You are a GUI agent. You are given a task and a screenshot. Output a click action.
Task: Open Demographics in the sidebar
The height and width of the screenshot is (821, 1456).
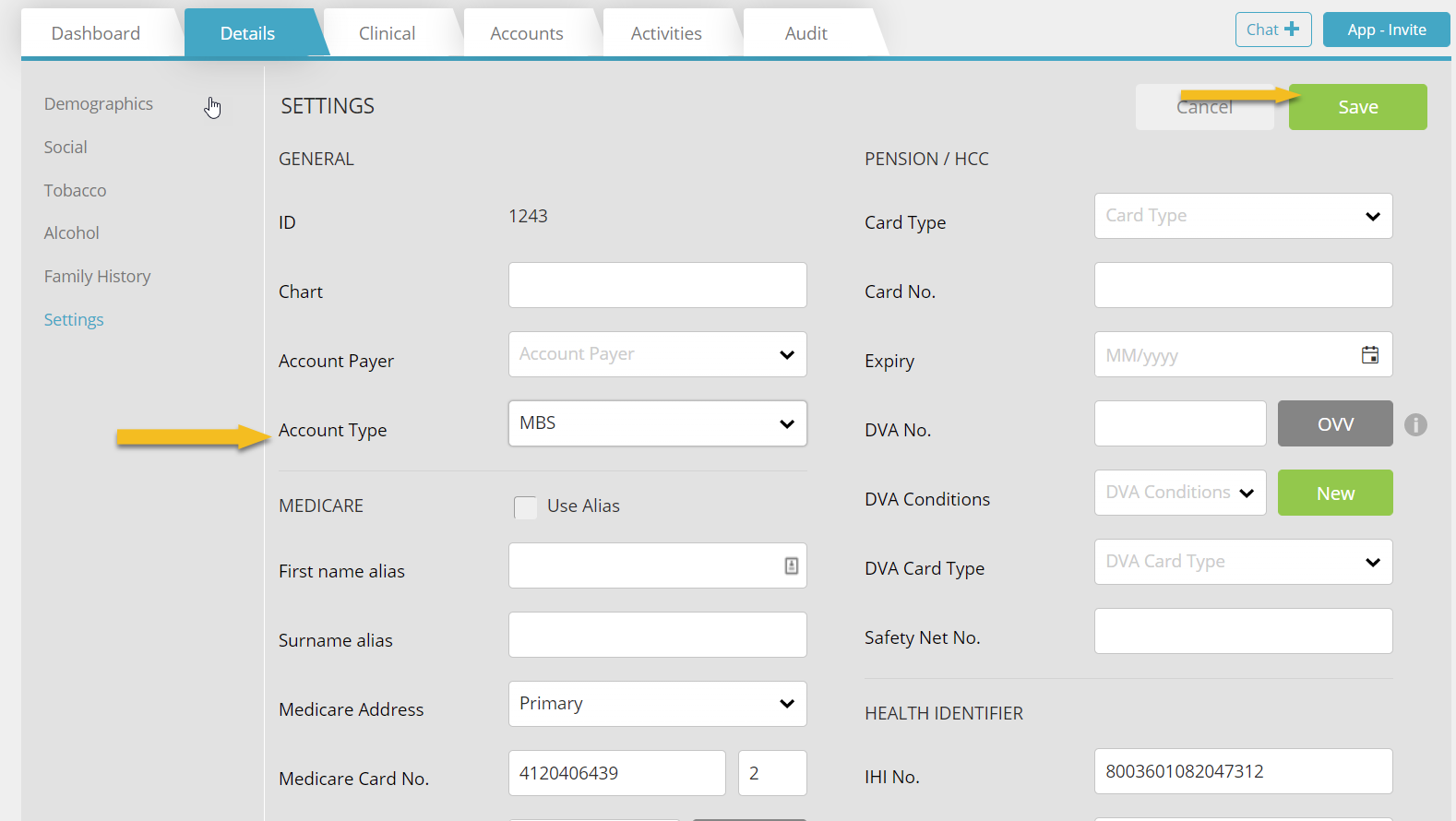[x=99, y=104]
